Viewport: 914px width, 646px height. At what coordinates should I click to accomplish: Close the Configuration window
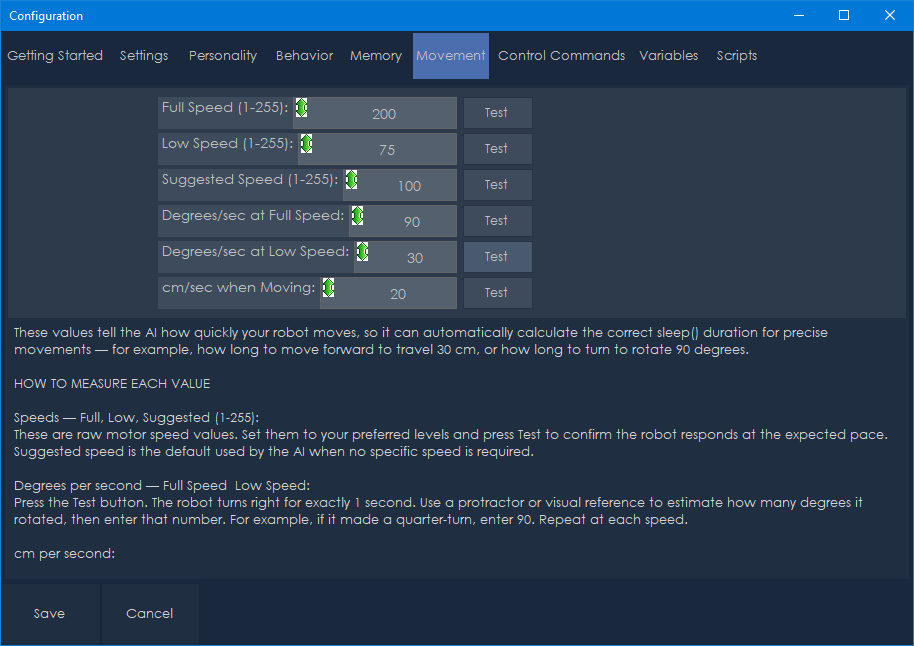click(889, 15)
